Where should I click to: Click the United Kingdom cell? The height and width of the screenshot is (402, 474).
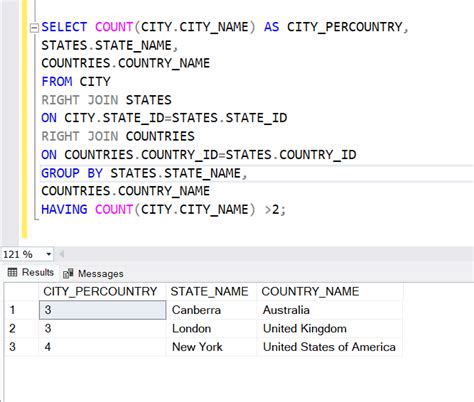click(x=330, y=329)
